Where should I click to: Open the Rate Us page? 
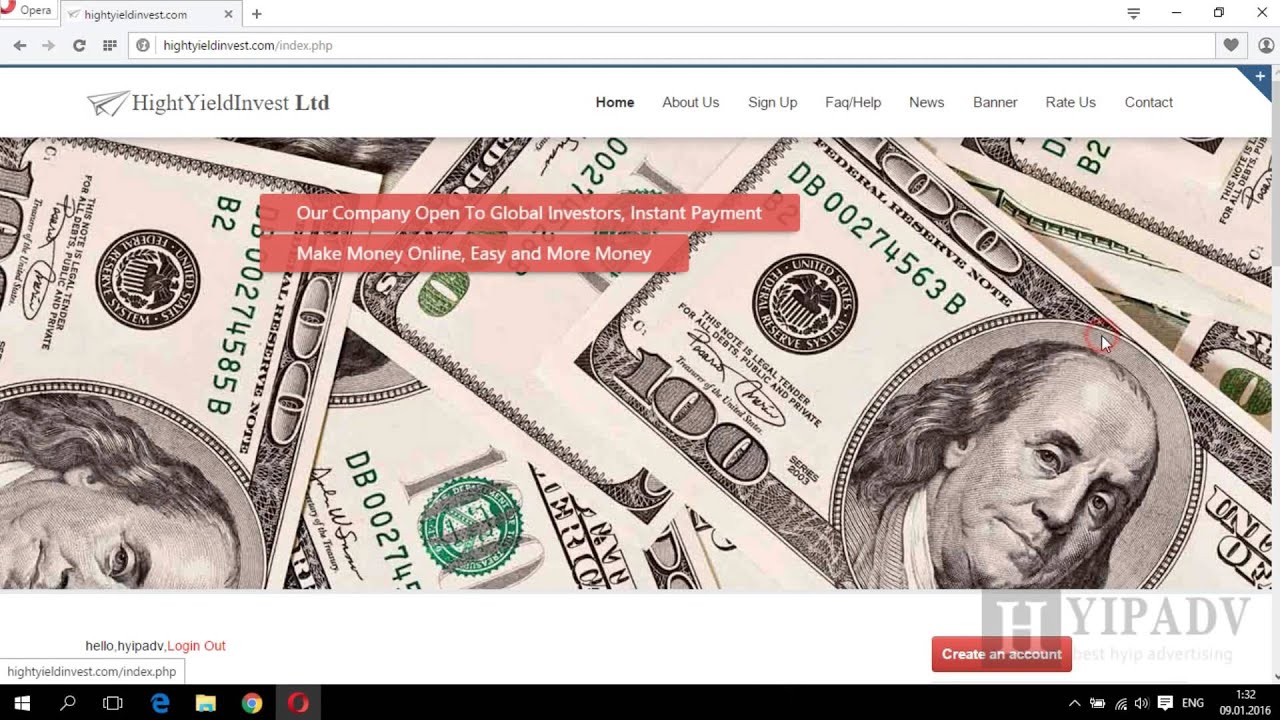point(1070,102)
